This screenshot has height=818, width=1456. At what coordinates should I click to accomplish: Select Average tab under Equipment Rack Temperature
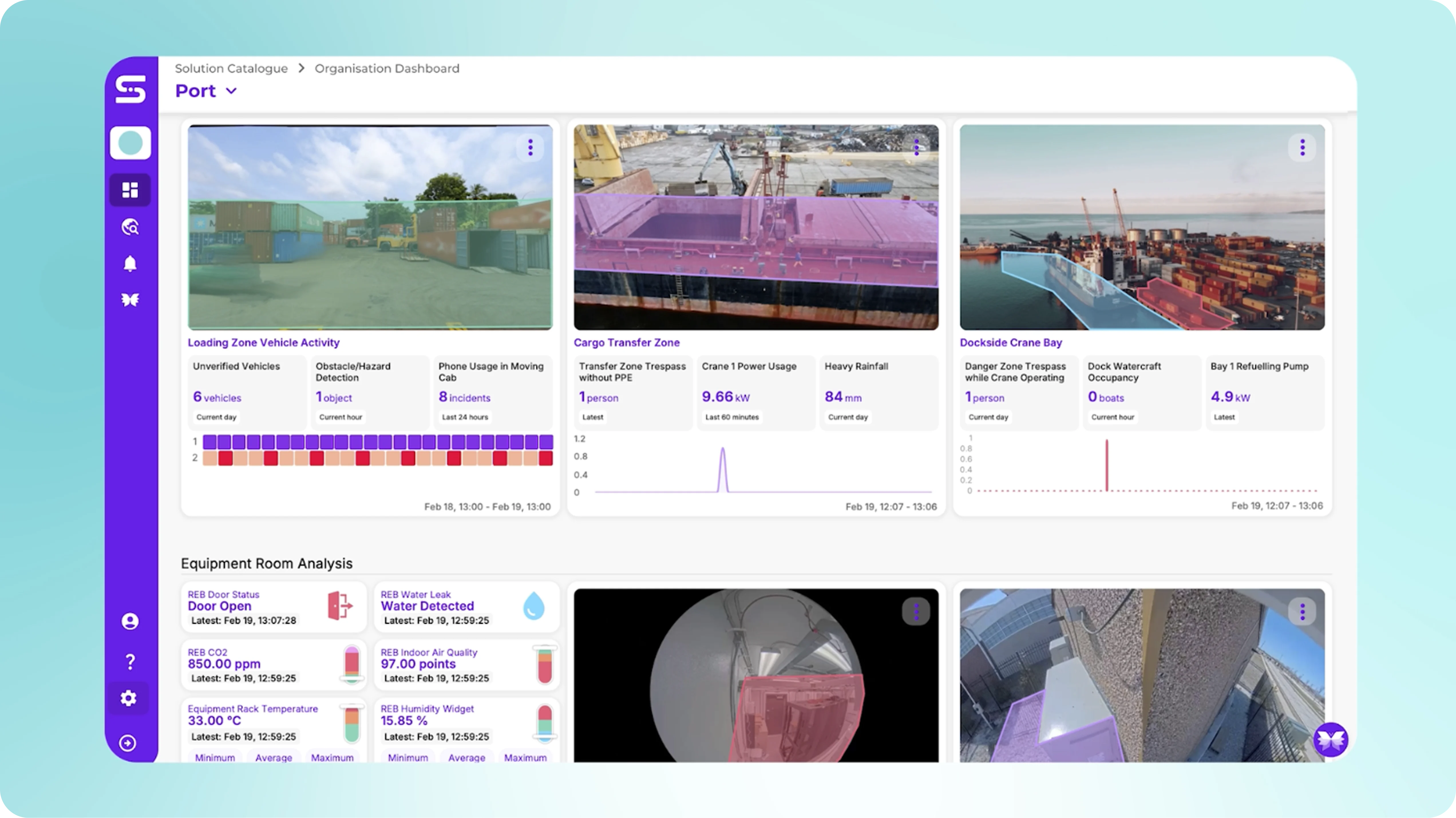tap(274, 757)
